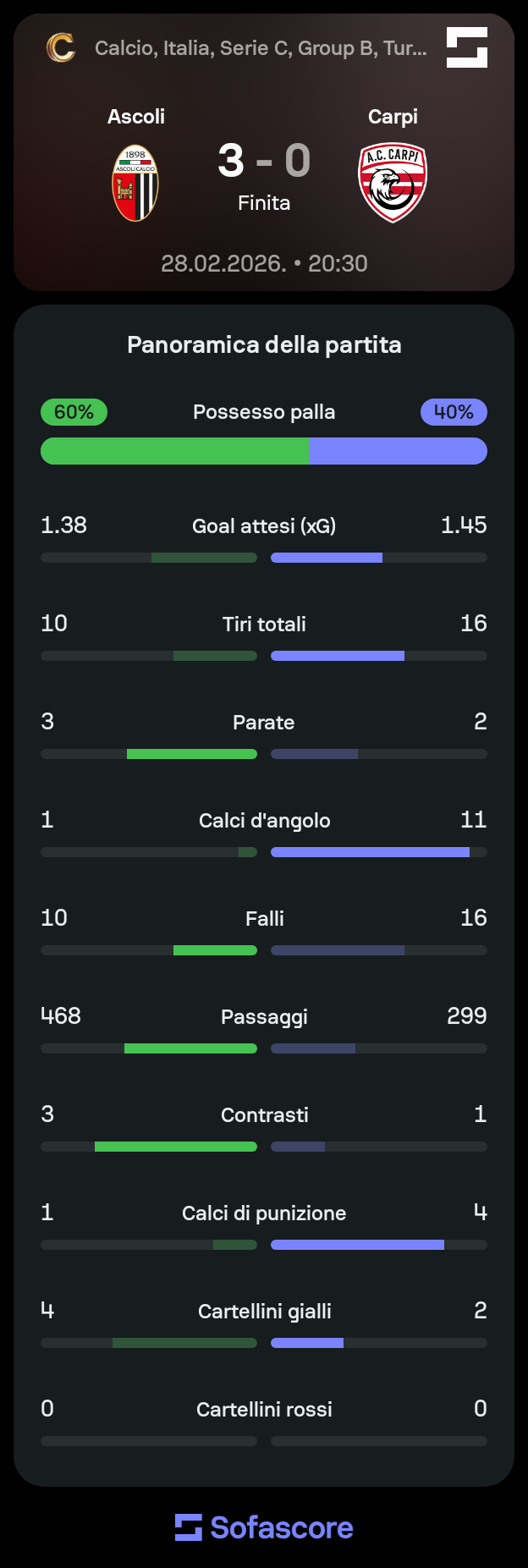Click the 3 - 0 final score

(264, 161)
